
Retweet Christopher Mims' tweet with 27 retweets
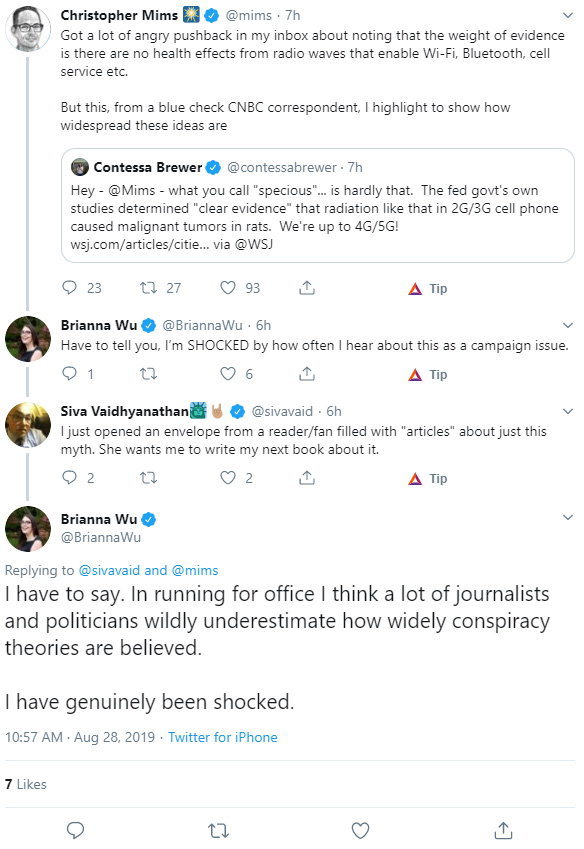click(148, 288)
